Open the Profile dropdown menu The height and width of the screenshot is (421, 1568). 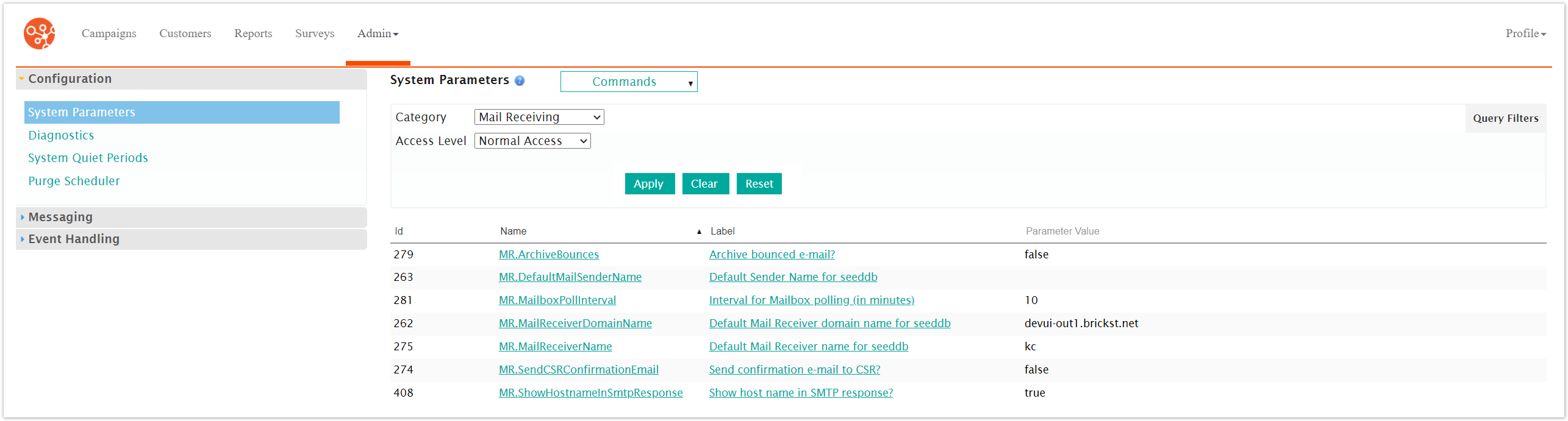1525,34
